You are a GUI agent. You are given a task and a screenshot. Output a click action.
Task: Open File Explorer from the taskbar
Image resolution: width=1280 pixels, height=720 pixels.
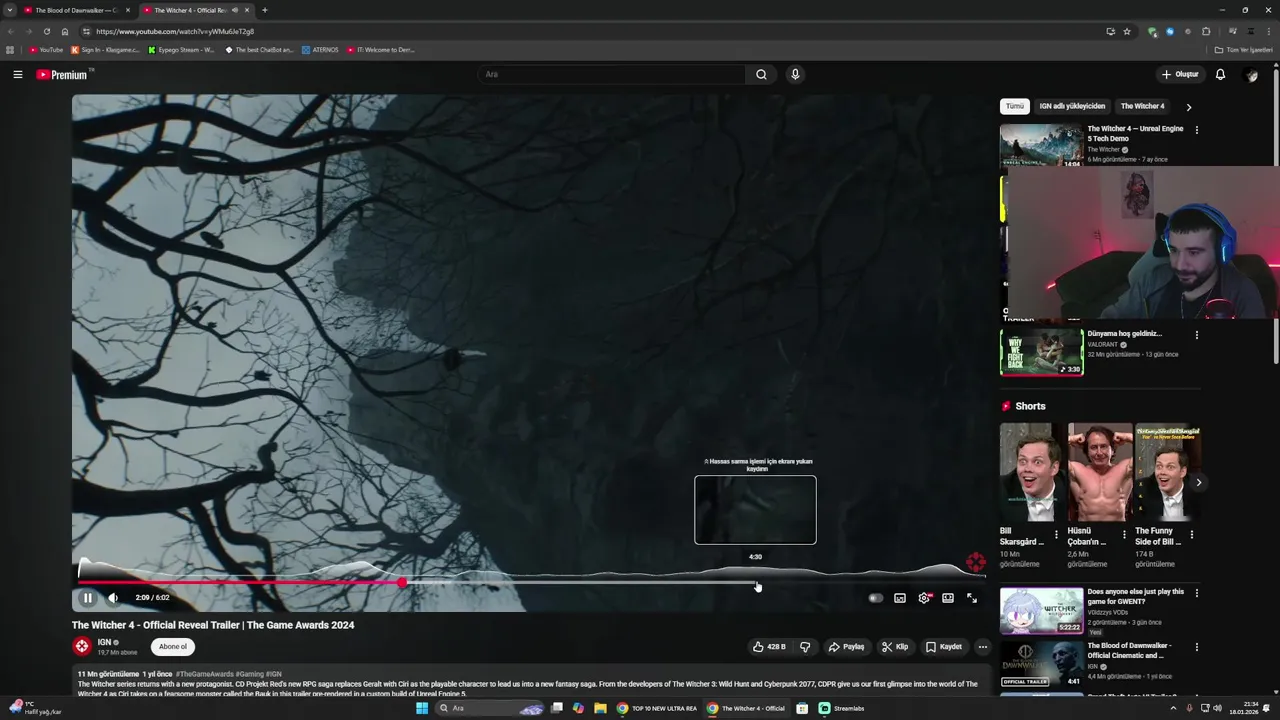click(600, 708)
